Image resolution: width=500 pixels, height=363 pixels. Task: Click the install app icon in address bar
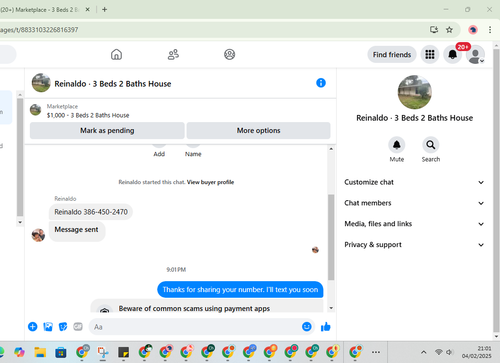tap(434, 30)
